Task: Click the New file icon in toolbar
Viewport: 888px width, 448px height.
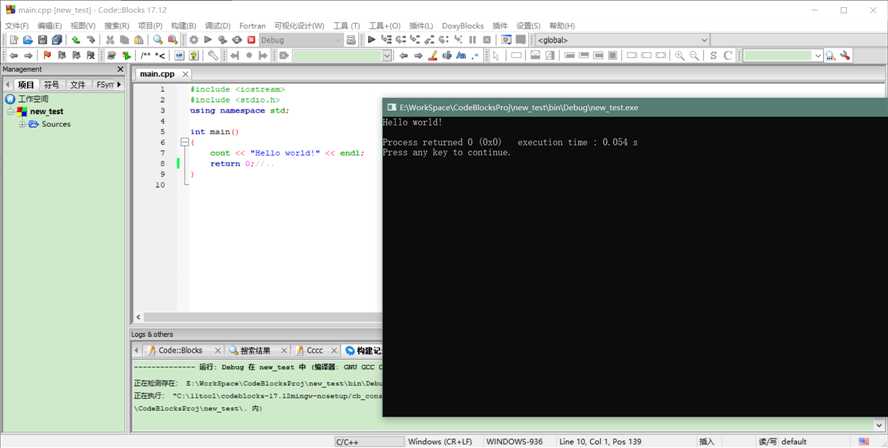Action: (x=14, y=40)
